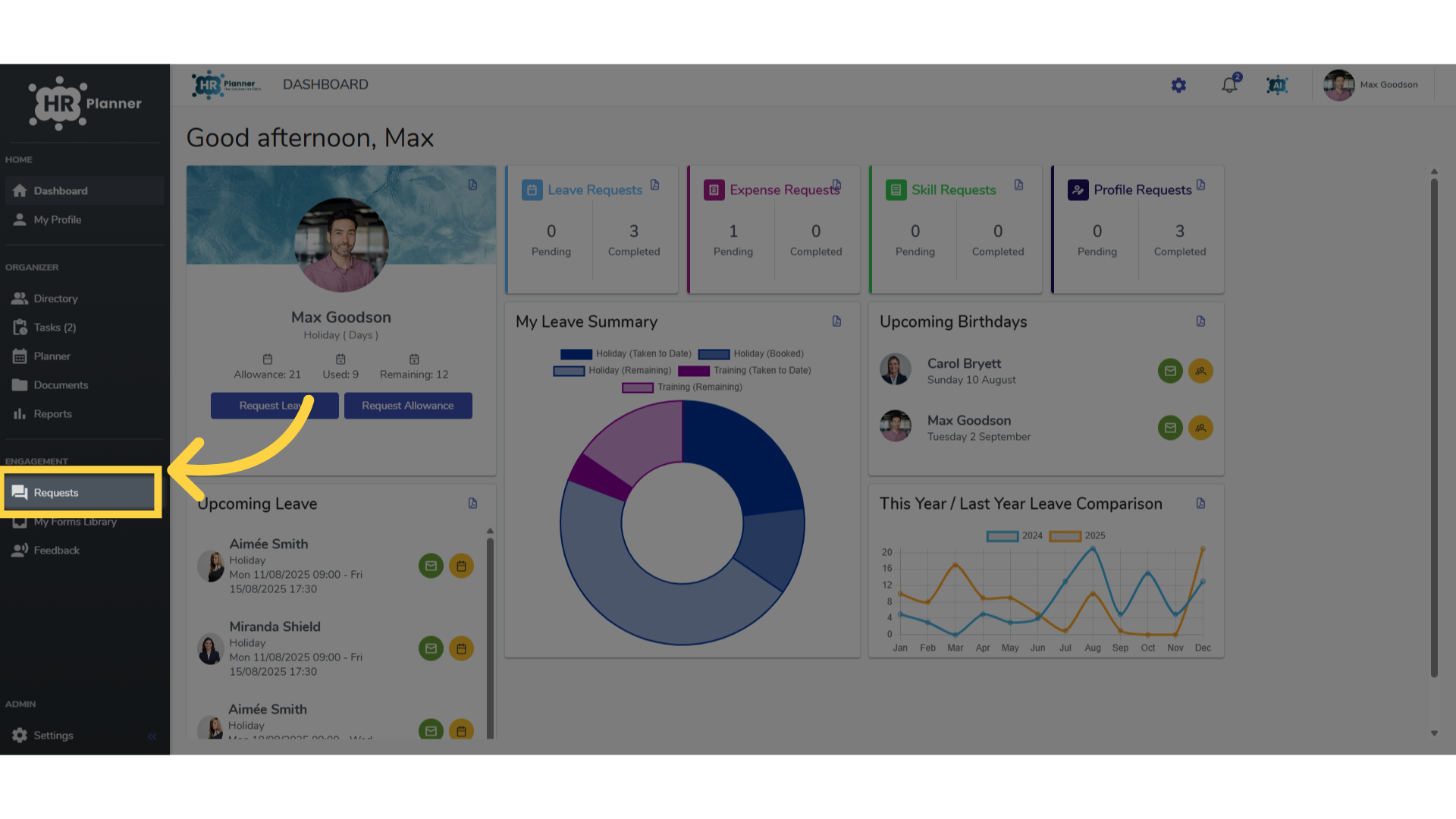Toggle the 2024 series in comparison chart
The height and width of the screenshot is (819, 1456).
point(1014,536)
